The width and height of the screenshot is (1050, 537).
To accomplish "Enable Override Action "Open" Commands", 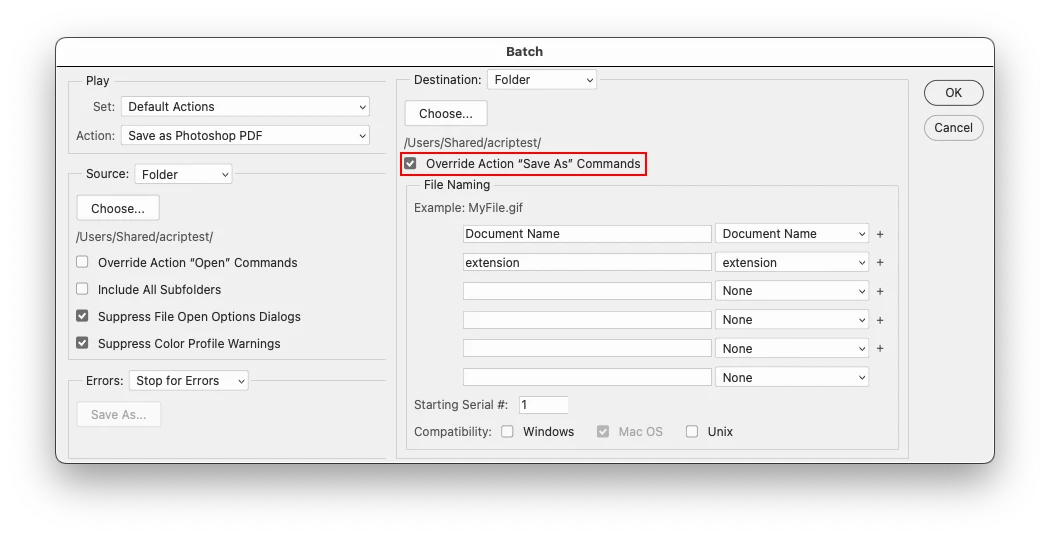I will click(82, 262).
